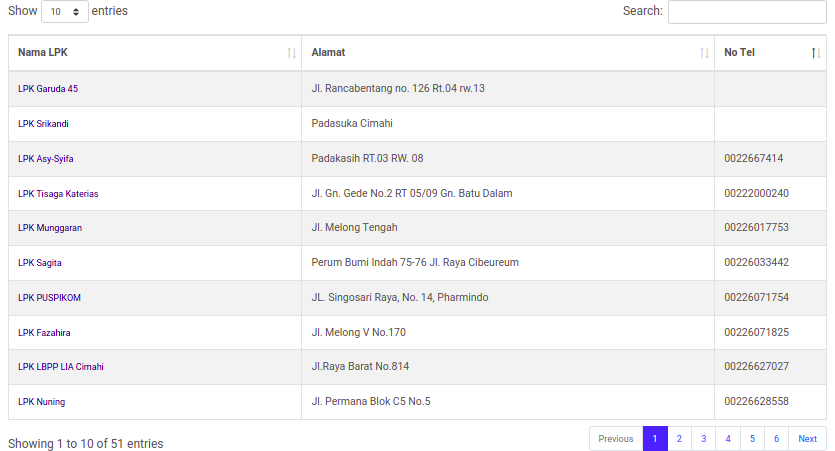Screen dimensions: 835x451
Task: Go to pagination page 6
Action: (x=776, y=439)
